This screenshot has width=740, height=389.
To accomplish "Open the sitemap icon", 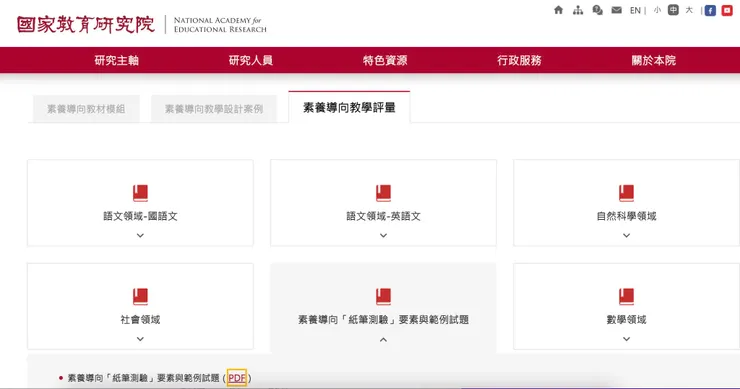I will pos(578,10).
